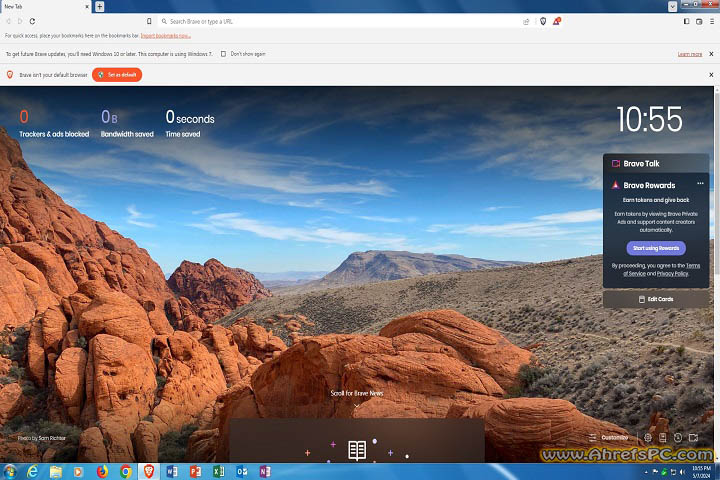The height and width of the screenshot is (480, 720).
Task: Open photo credit Sam Richter link
Action: [52, 438]
